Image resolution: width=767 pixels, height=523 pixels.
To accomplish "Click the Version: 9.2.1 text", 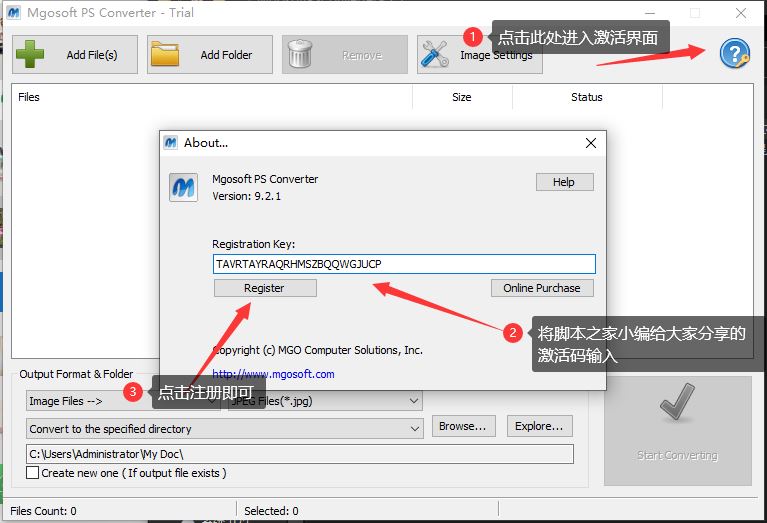I will (x=247, y=196).
